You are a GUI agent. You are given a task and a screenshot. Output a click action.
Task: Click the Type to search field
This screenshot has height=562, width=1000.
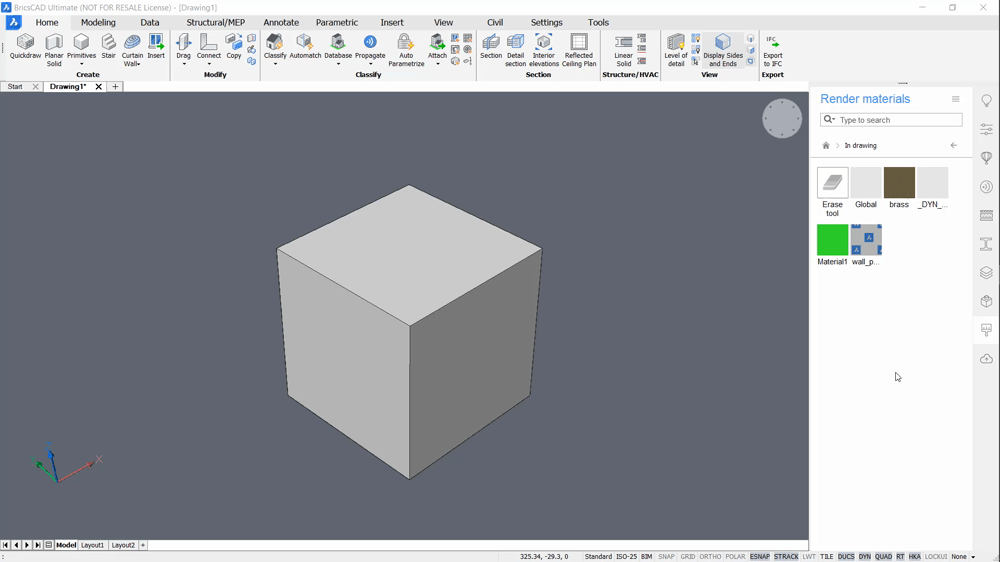[892, 120]
